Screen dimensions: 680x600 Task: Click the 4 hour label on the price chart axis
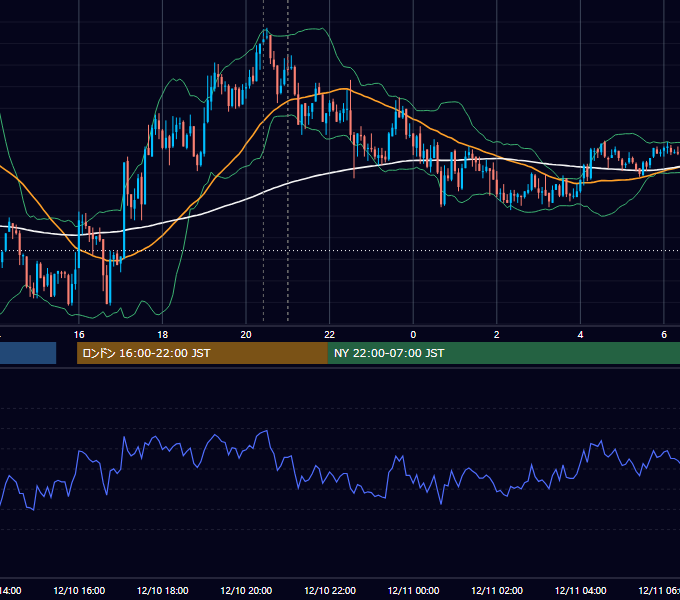(580, 335)
